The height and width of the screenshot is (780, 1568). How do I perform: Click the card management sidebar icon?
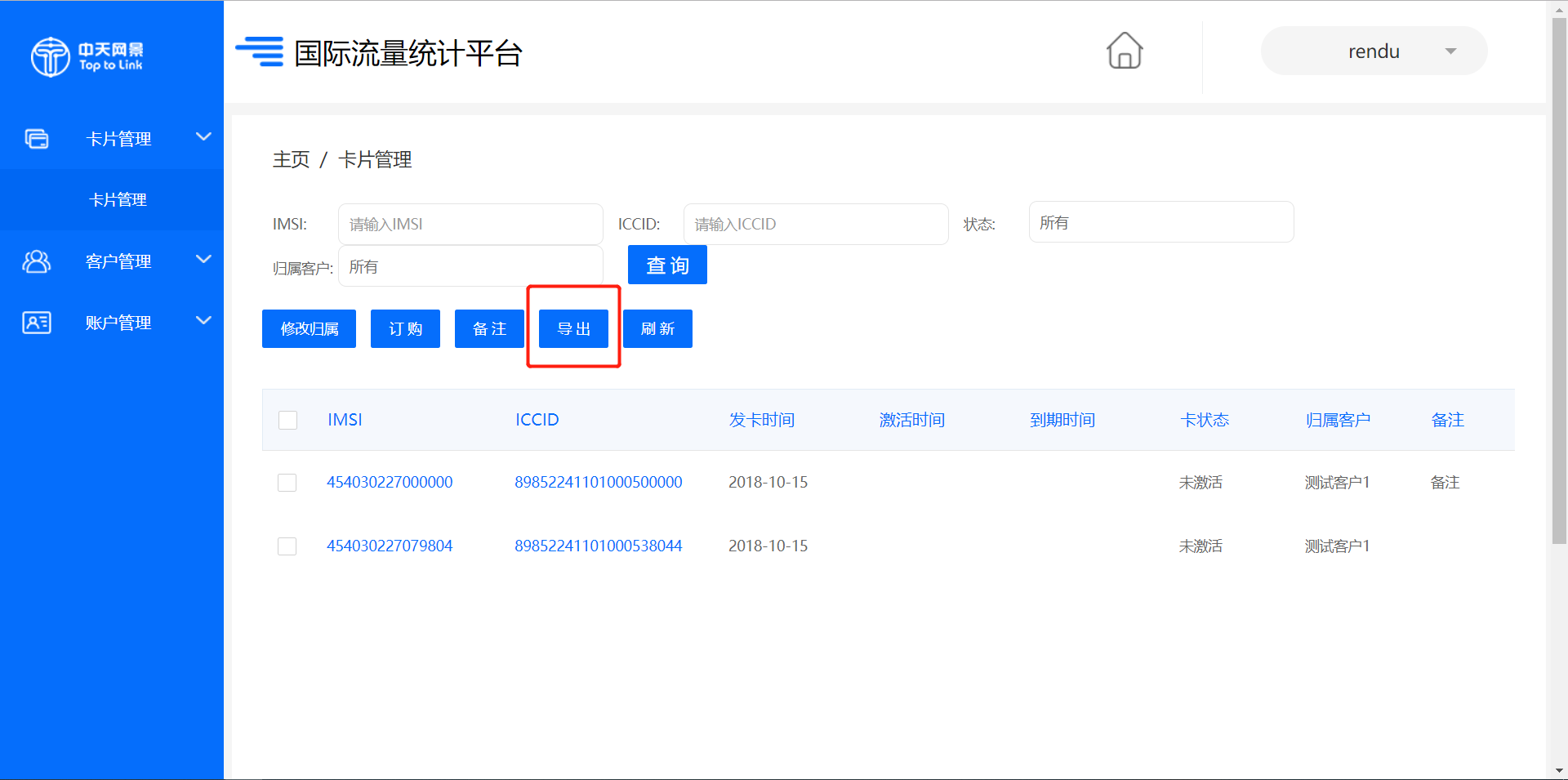pos(37,139)
